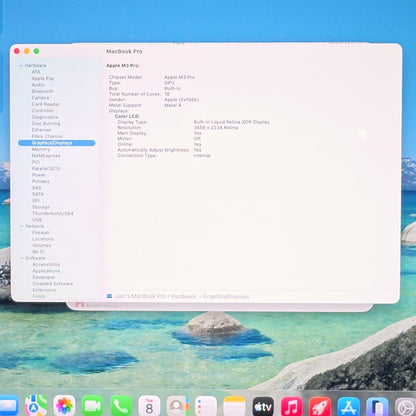This screenshot has height=416, width=416.
Task: Open the Notes app in the dock
Action: [x=234, y=406]
